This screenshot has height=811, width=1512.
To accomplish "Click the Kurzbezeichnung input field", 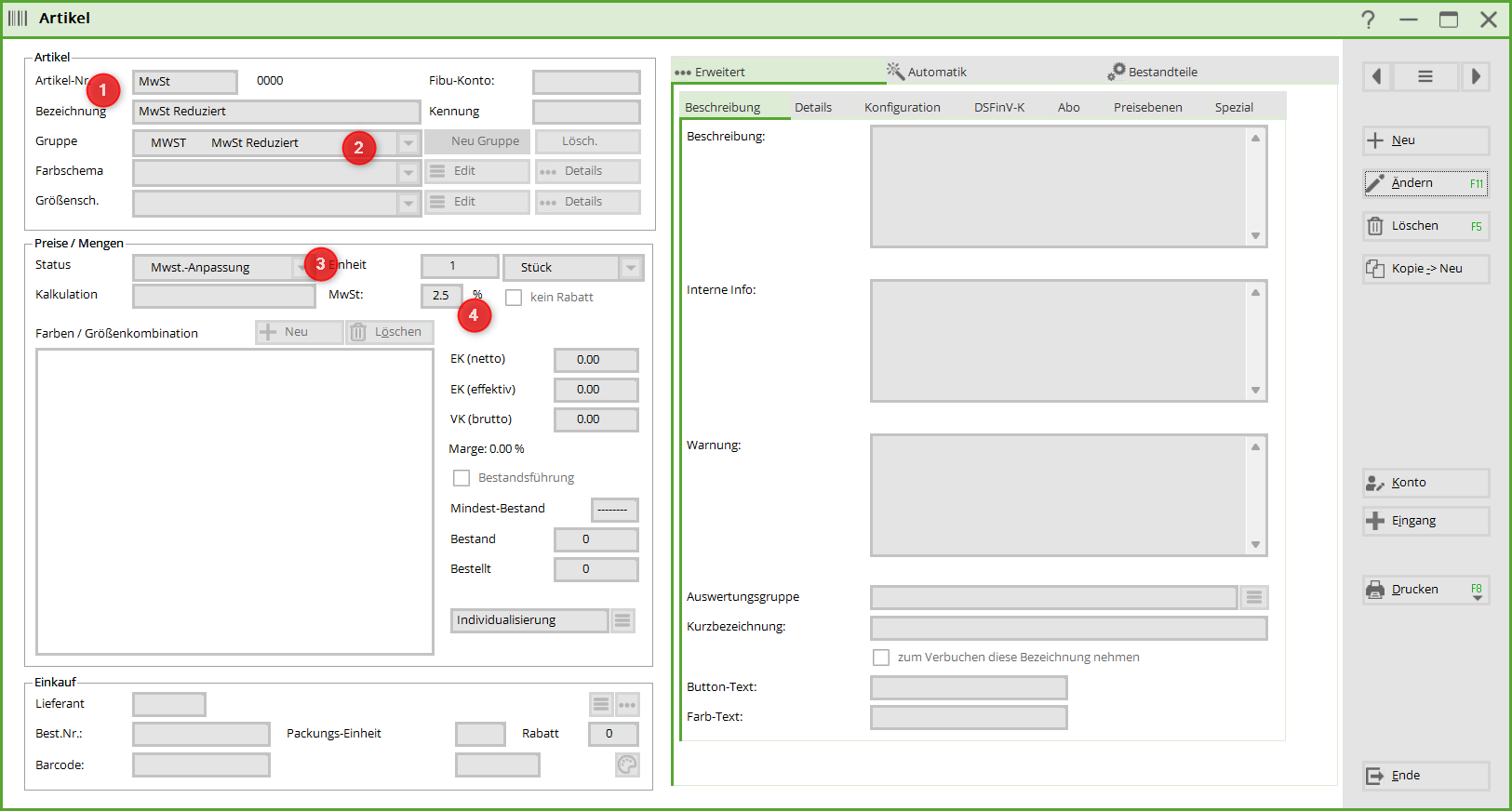I will click(1067, 628).
